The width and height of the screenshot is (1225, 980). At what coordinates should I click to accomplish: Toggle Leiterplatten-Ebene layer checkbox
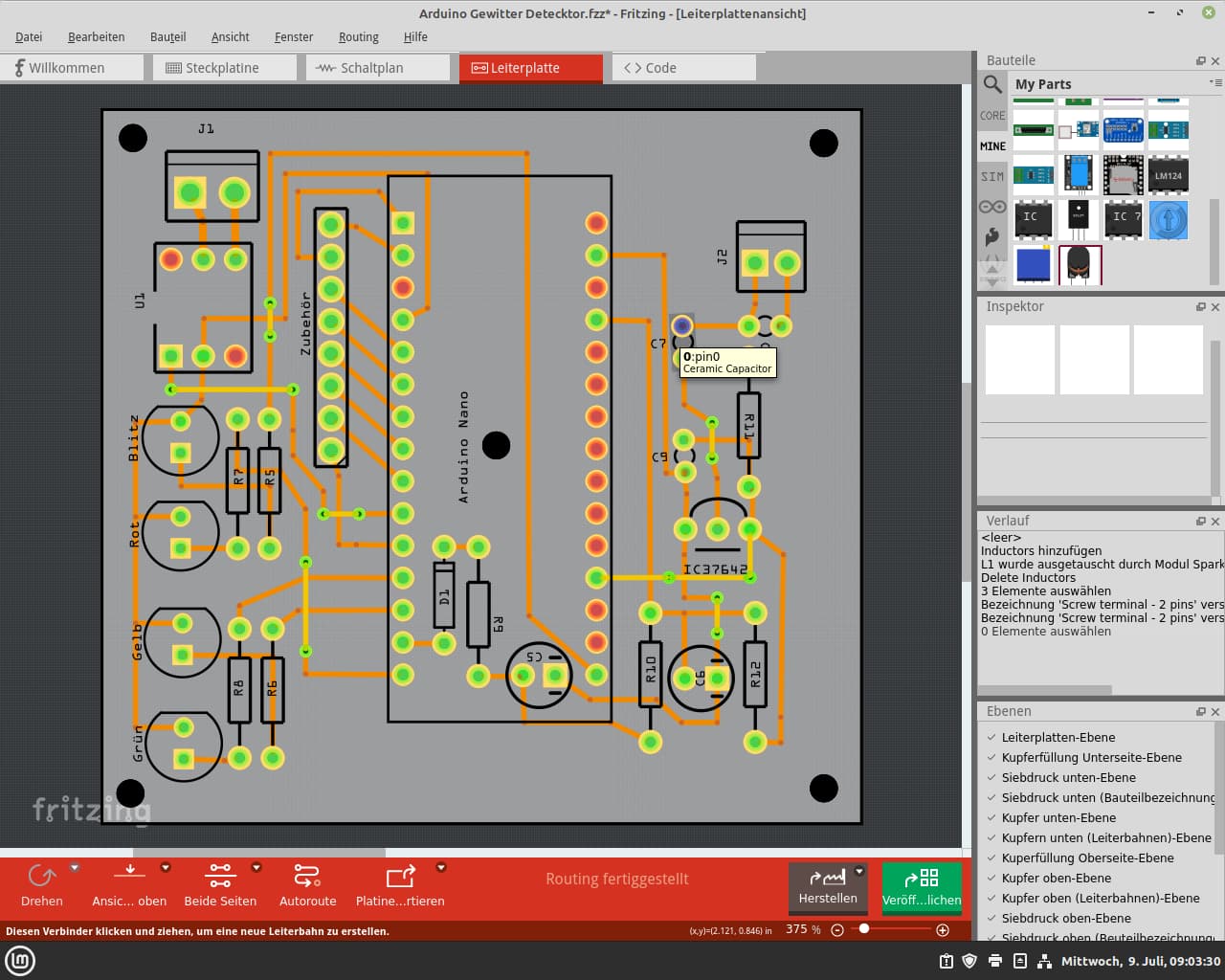point(991,738)
